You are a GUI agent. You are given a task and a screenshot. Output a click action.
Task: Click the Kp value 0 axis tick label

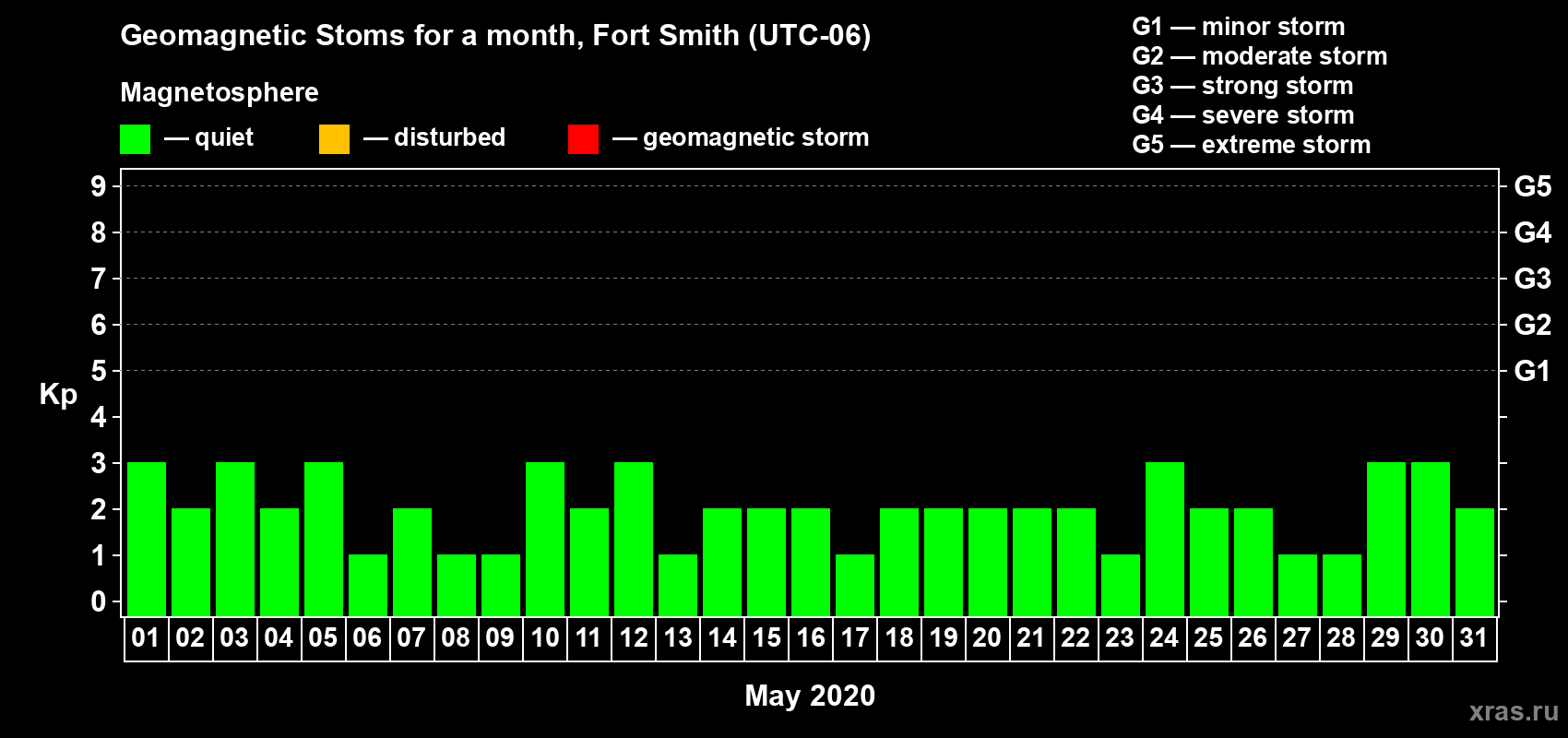tap(99, 601)
